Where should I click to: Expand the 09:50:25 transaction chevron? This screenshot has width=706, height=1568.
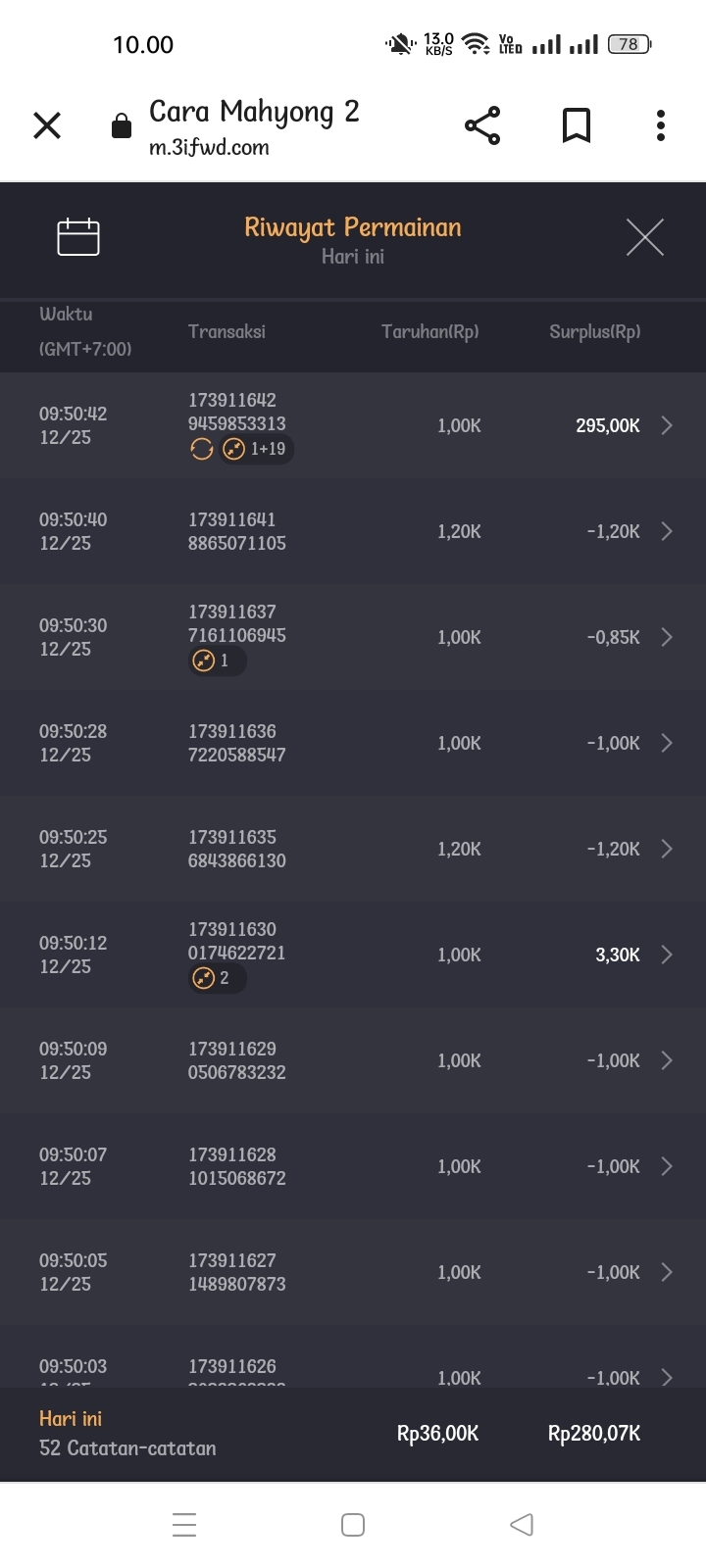[667, 849]
